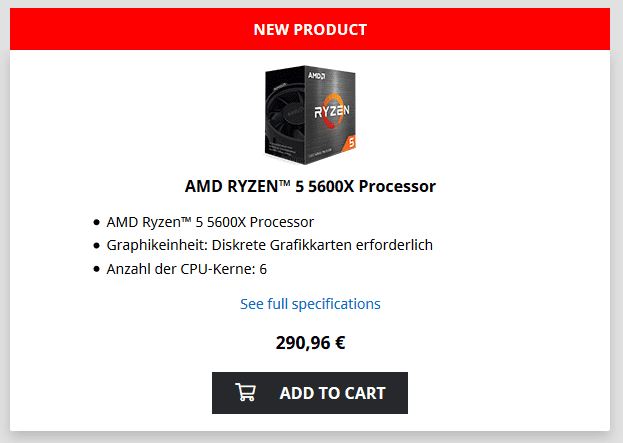Viewport: 623px width, 443px height.
Task: Click the bullet dot before AMD Ryzen line
Action: 96,222
